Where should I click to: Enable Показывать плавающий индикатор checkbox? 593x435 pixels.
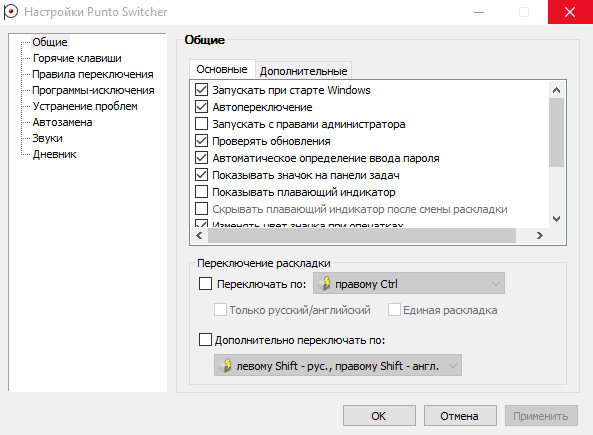point(201,192)
